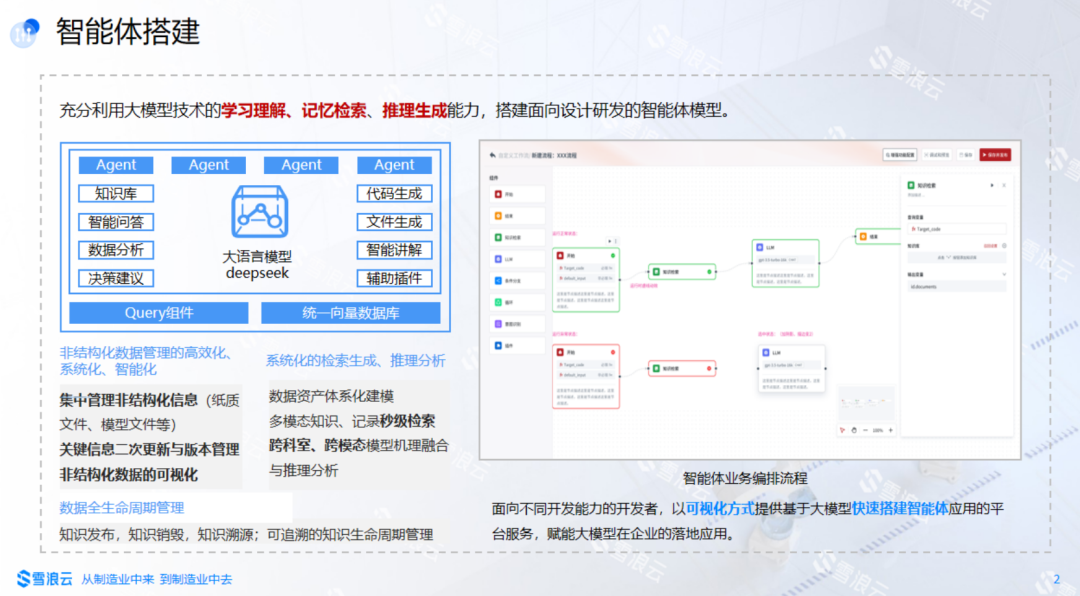
Task: Click the red-bordered 知识检索 node
Action: [x=682, y=369]
